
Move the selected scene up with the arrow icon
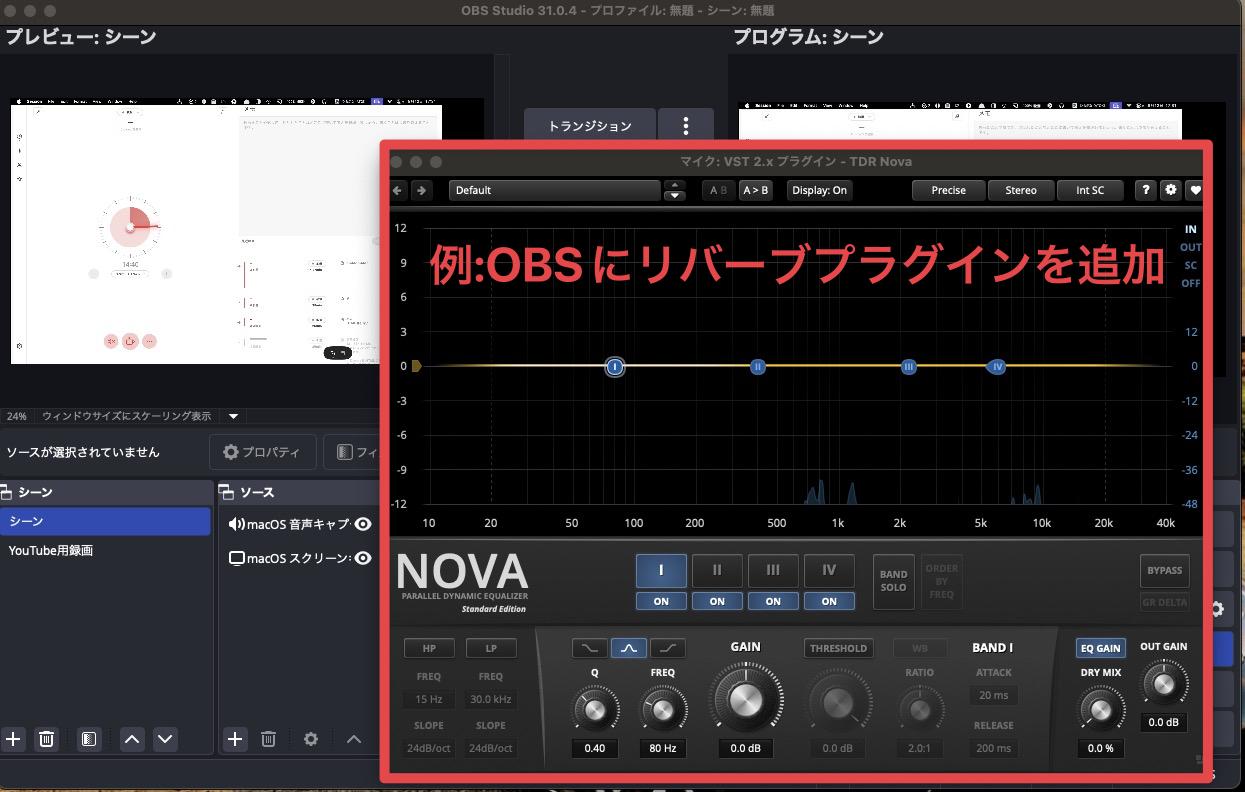pyautogui.click(x=132, y=739)
